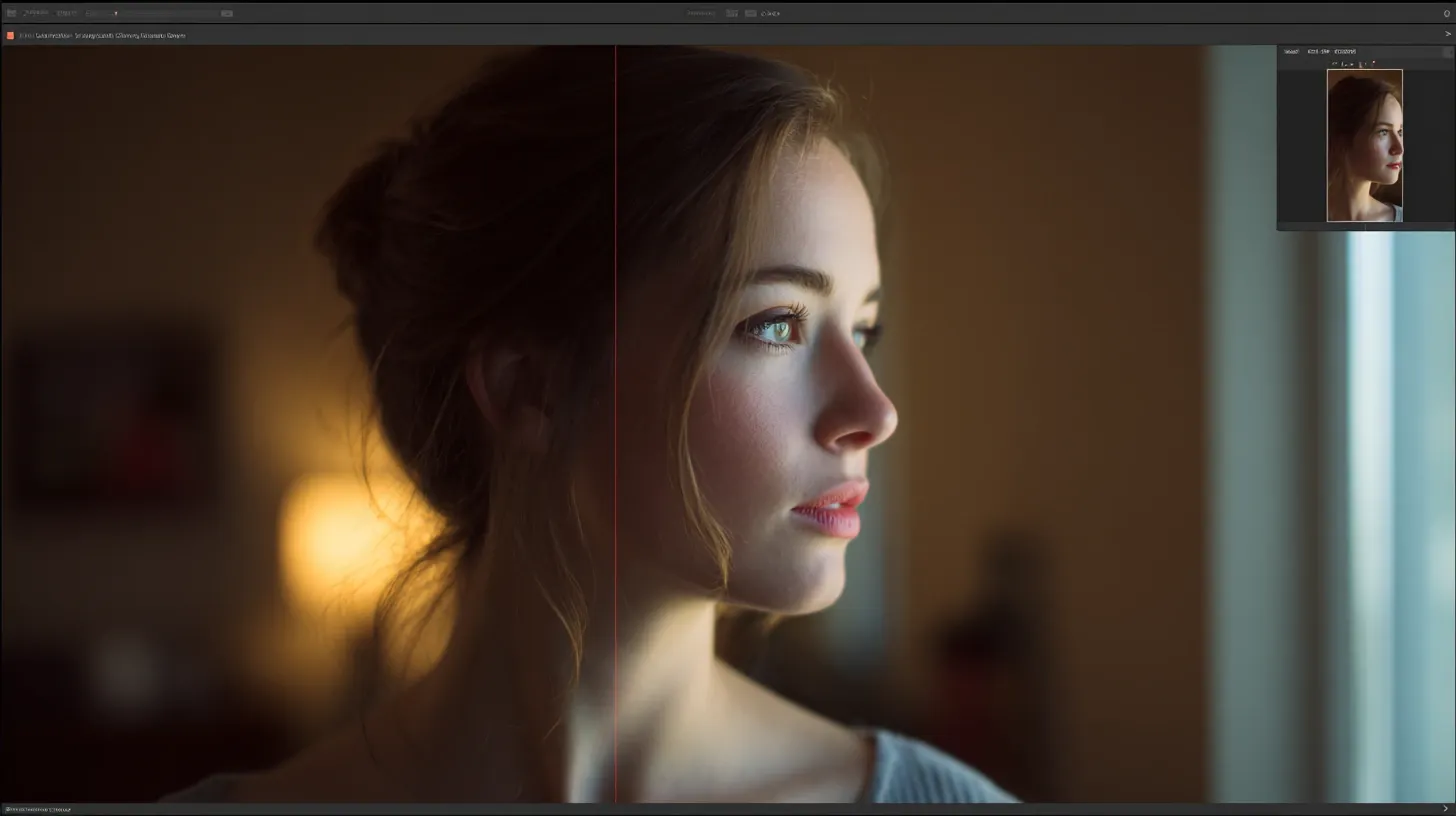Viewport: 1456px width, 816px height.
Task: Click the second small icon in the top center toolbar
Action: [750, 13]
